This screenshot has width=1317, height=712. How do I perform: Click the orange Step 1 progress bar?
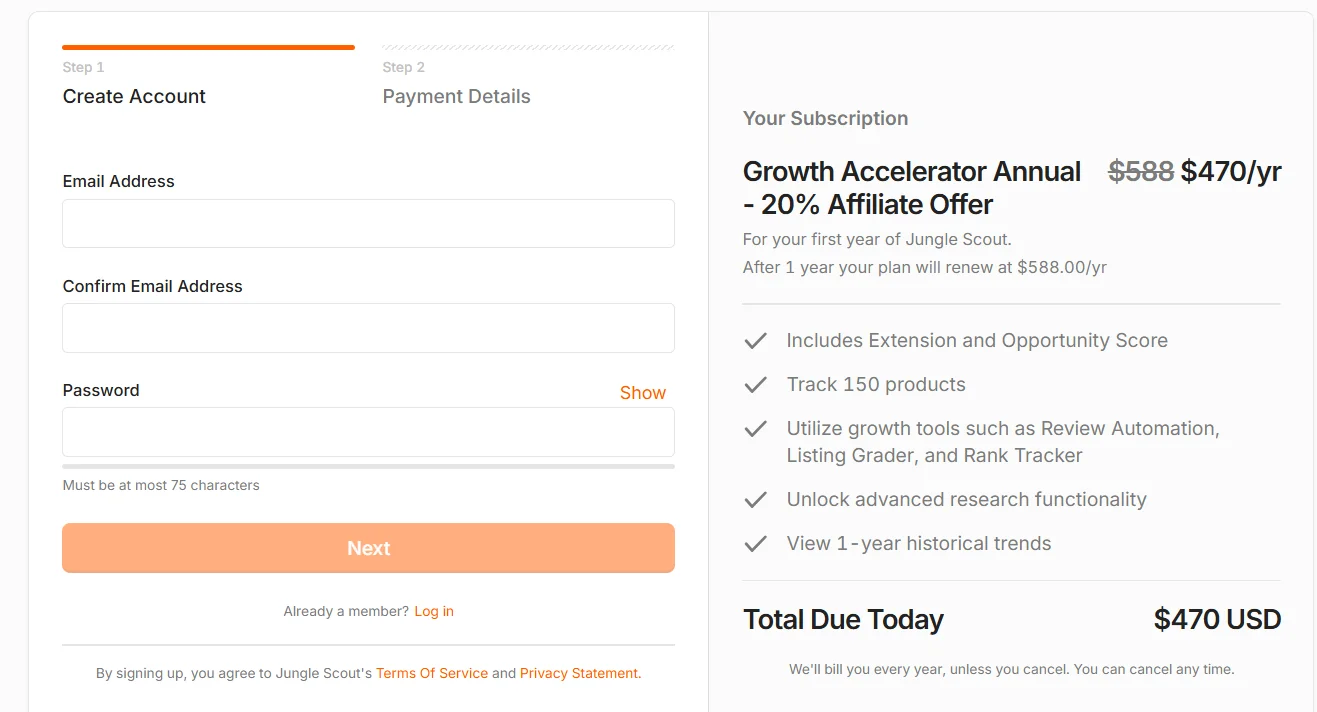pos(208,47)
